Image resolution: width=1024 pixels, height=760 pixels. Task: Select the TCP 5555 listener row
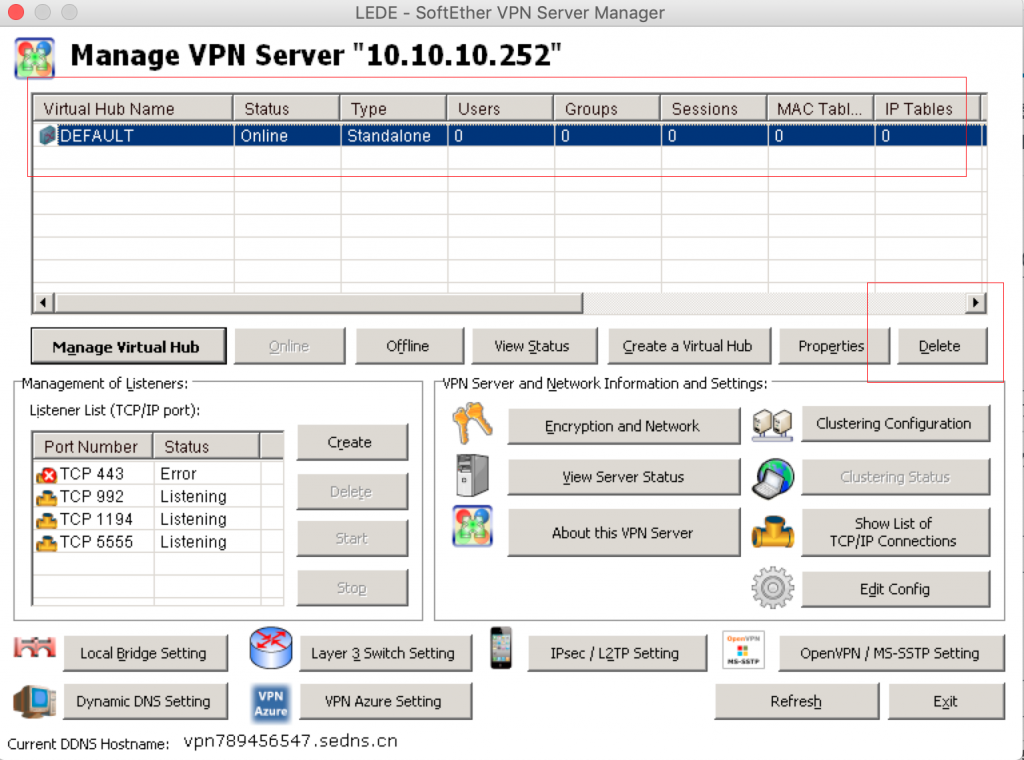pos(158,543)
